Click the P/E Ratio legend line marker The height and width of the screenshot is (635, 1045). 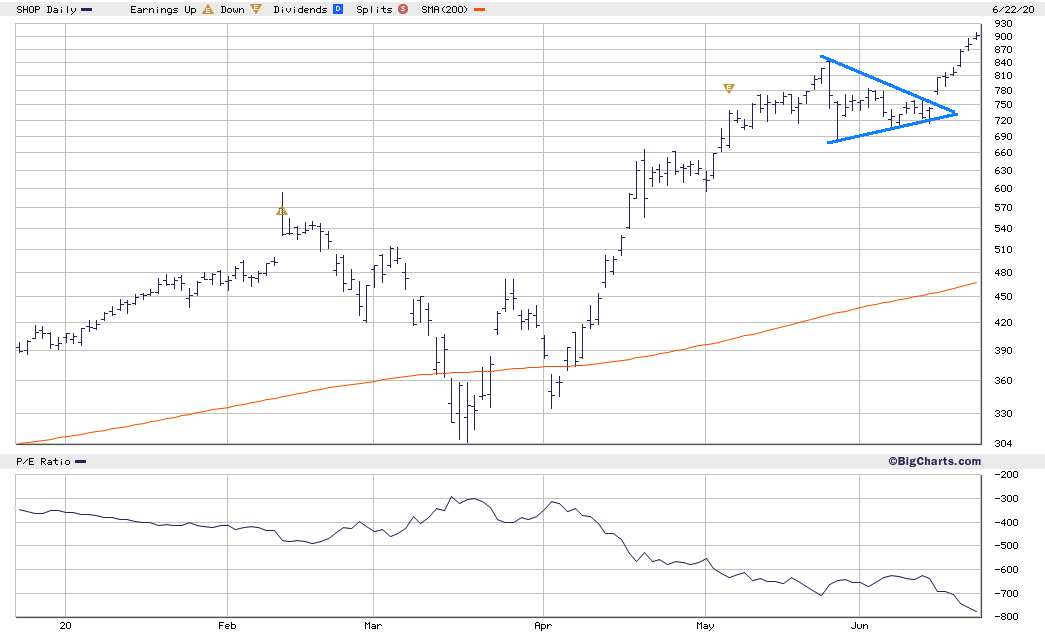(80, 462)
